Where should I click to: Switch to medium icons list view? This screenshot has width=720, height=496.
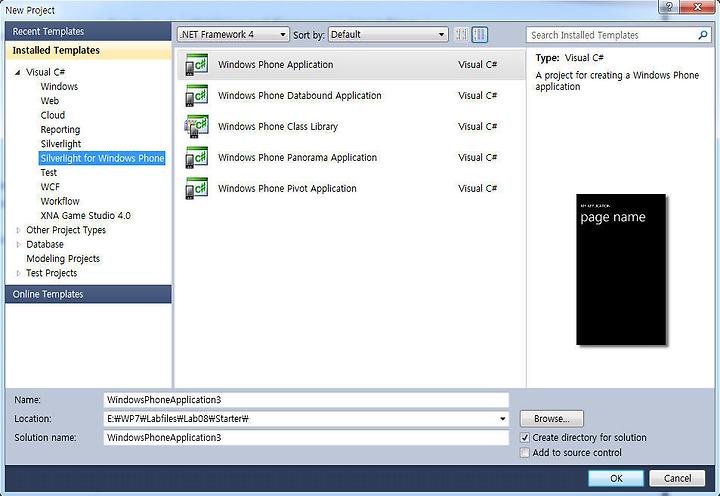[x=479, y=34]
